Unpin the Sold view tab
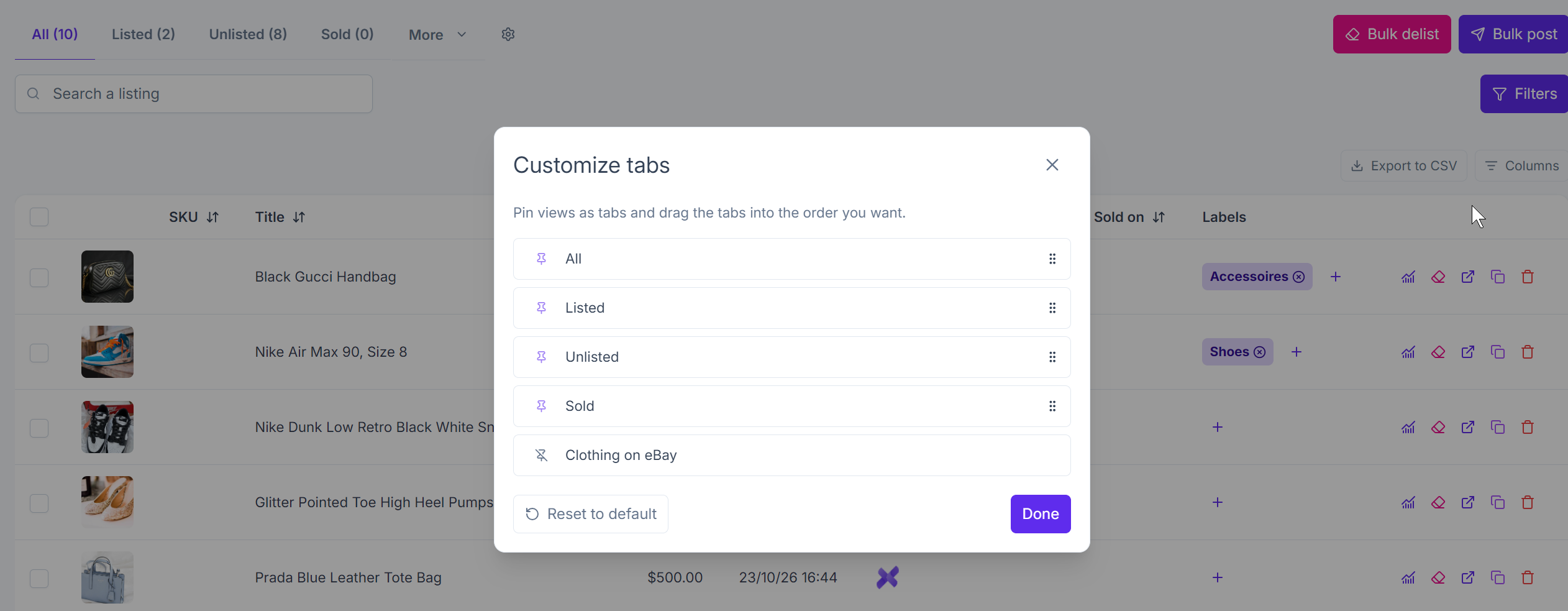This screenshot has height=611, width=1568. [x=541, y=406]
